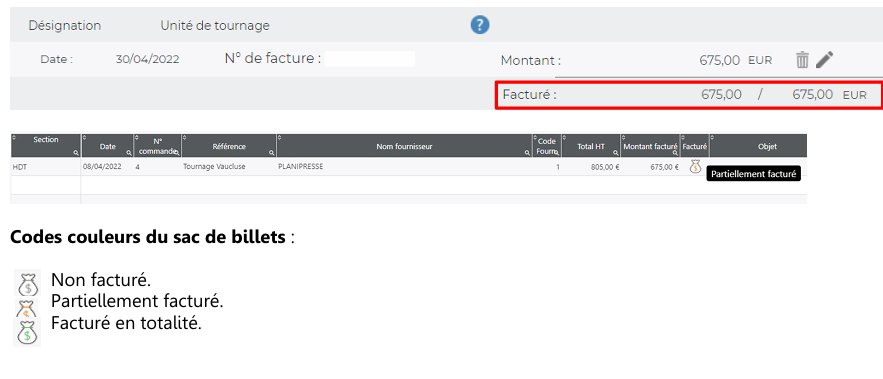The image size is (883, 379).
Task: Edit the invoice with the pencil icon
Action: point(824,59)
